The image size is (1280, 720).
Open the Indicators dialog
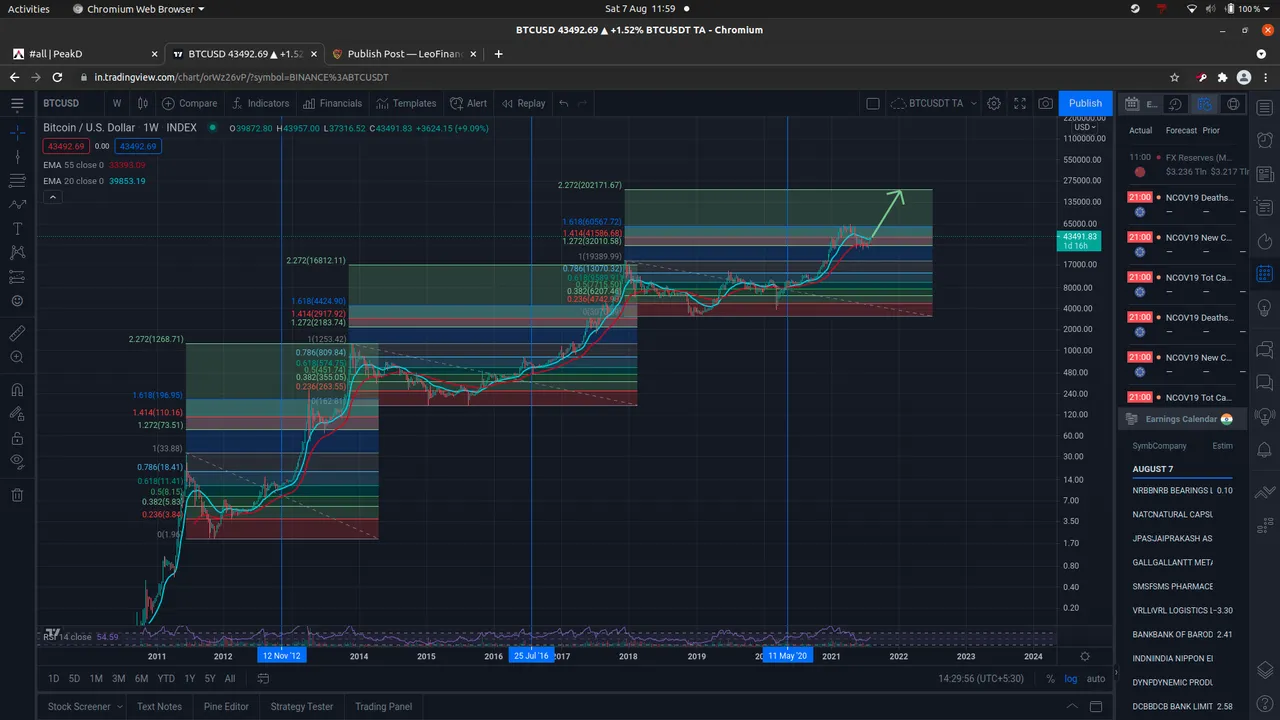(259, 103)
